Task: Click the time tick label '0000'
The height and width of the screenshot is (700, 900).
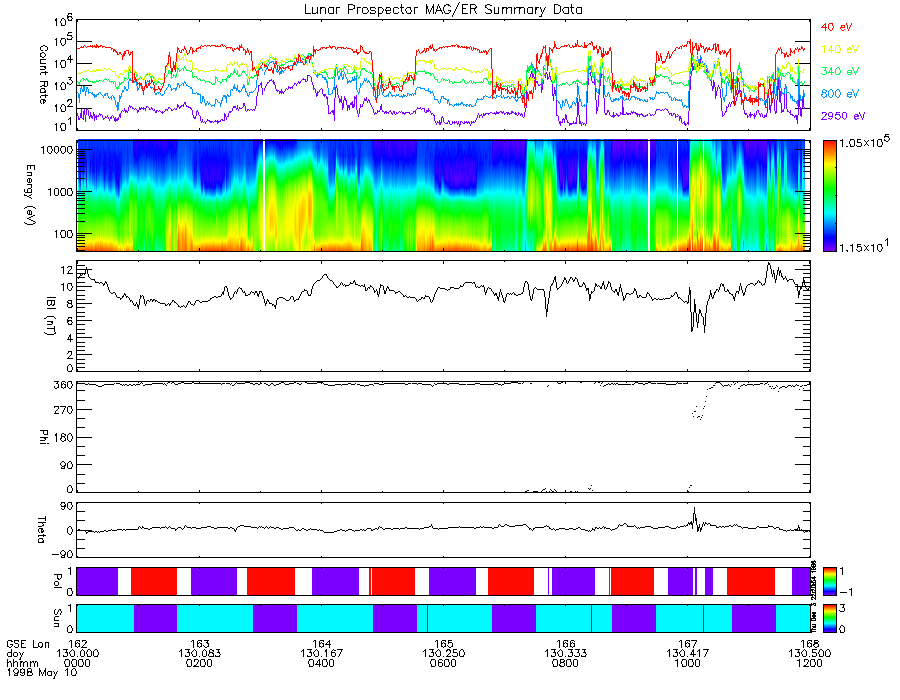Action: (77, 663)
